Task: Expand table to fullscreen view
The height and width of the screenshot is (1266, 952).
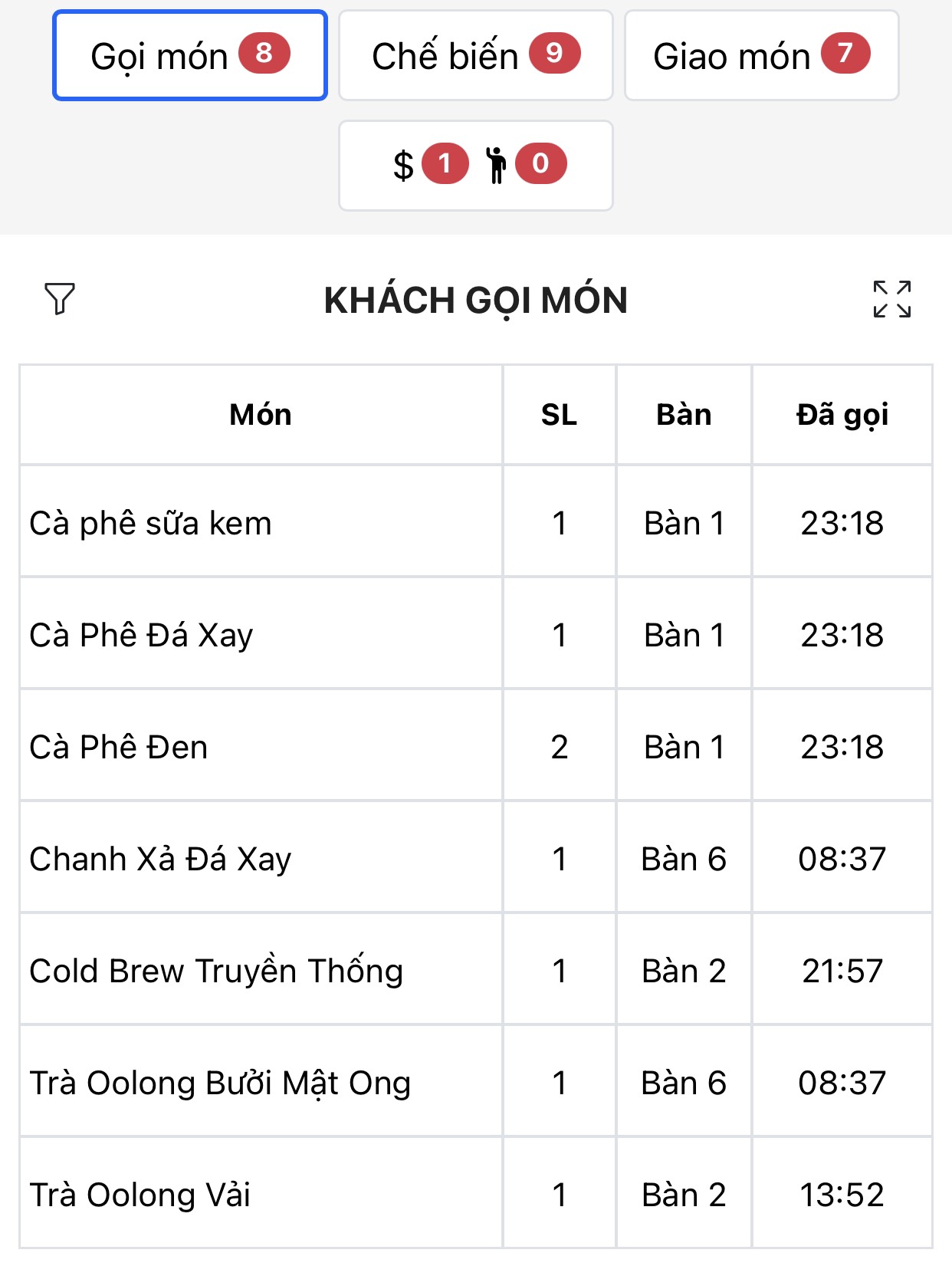Action: coord(891,299)
